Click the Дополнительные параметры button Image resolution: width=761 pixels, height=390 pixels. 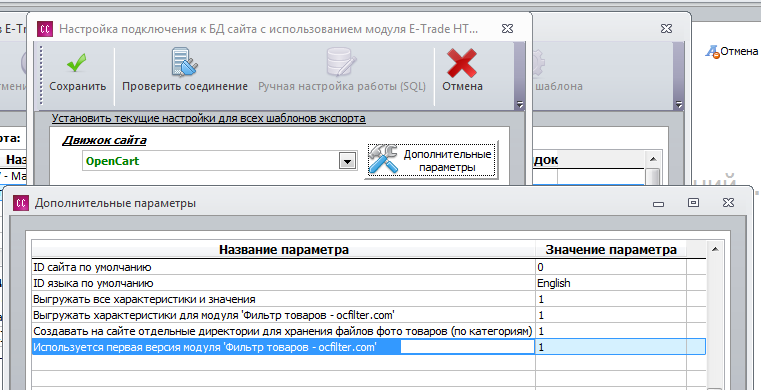coord(431,160)
